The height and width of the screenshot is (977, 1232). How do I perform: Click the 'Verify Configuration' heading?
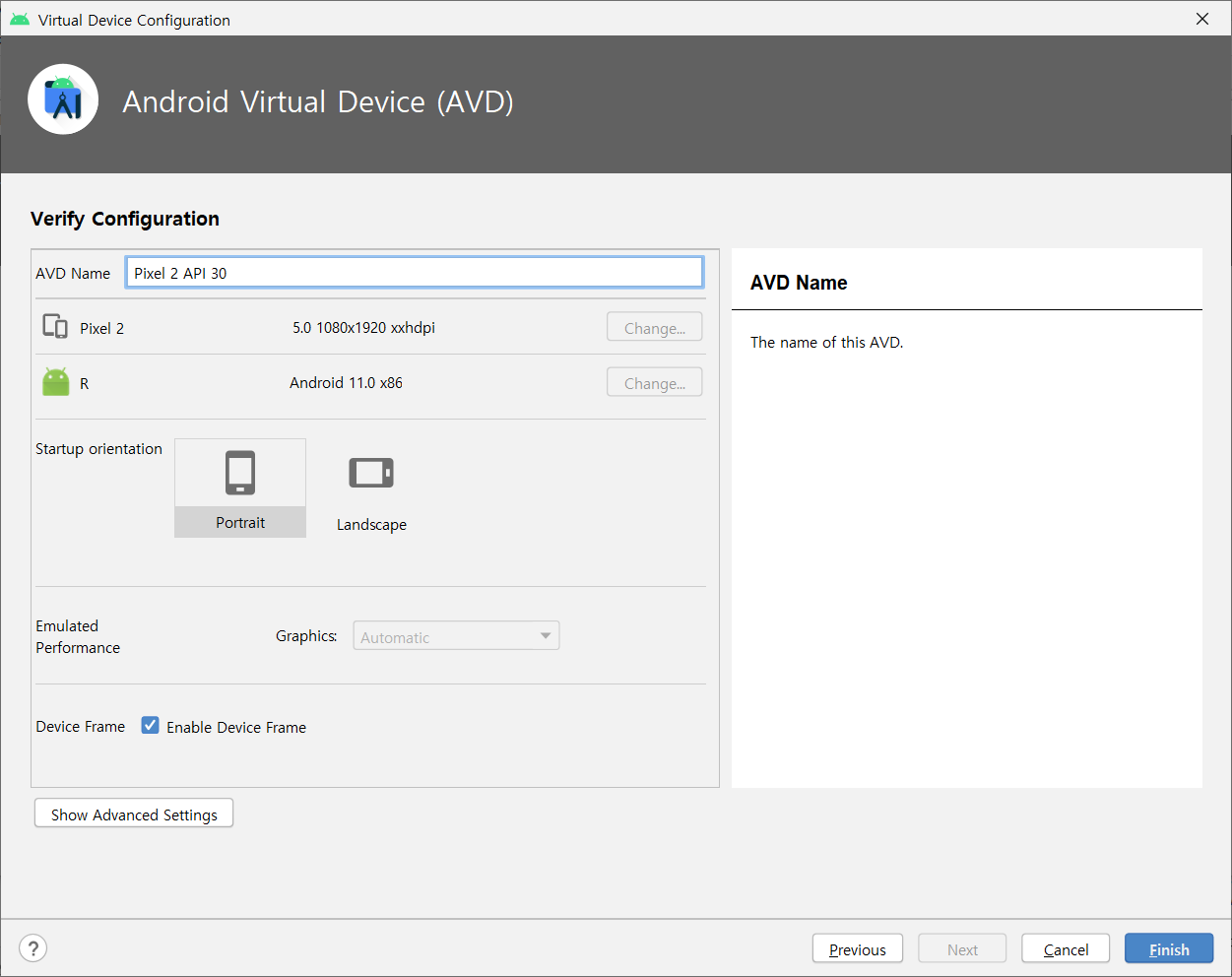(x=125, y=219)
